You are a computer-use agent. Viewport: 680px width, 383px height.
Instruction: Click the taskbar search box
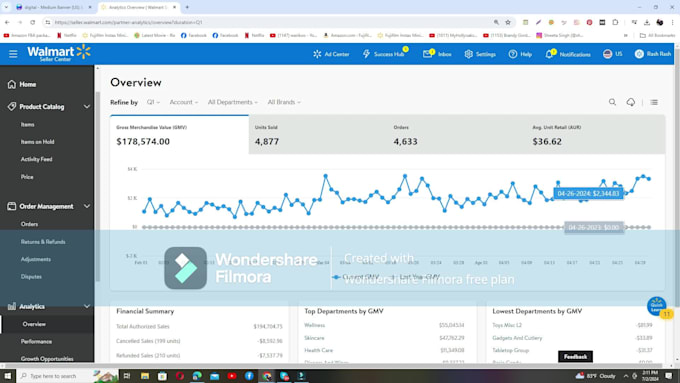pyautogui.click(x=67, y=376)
